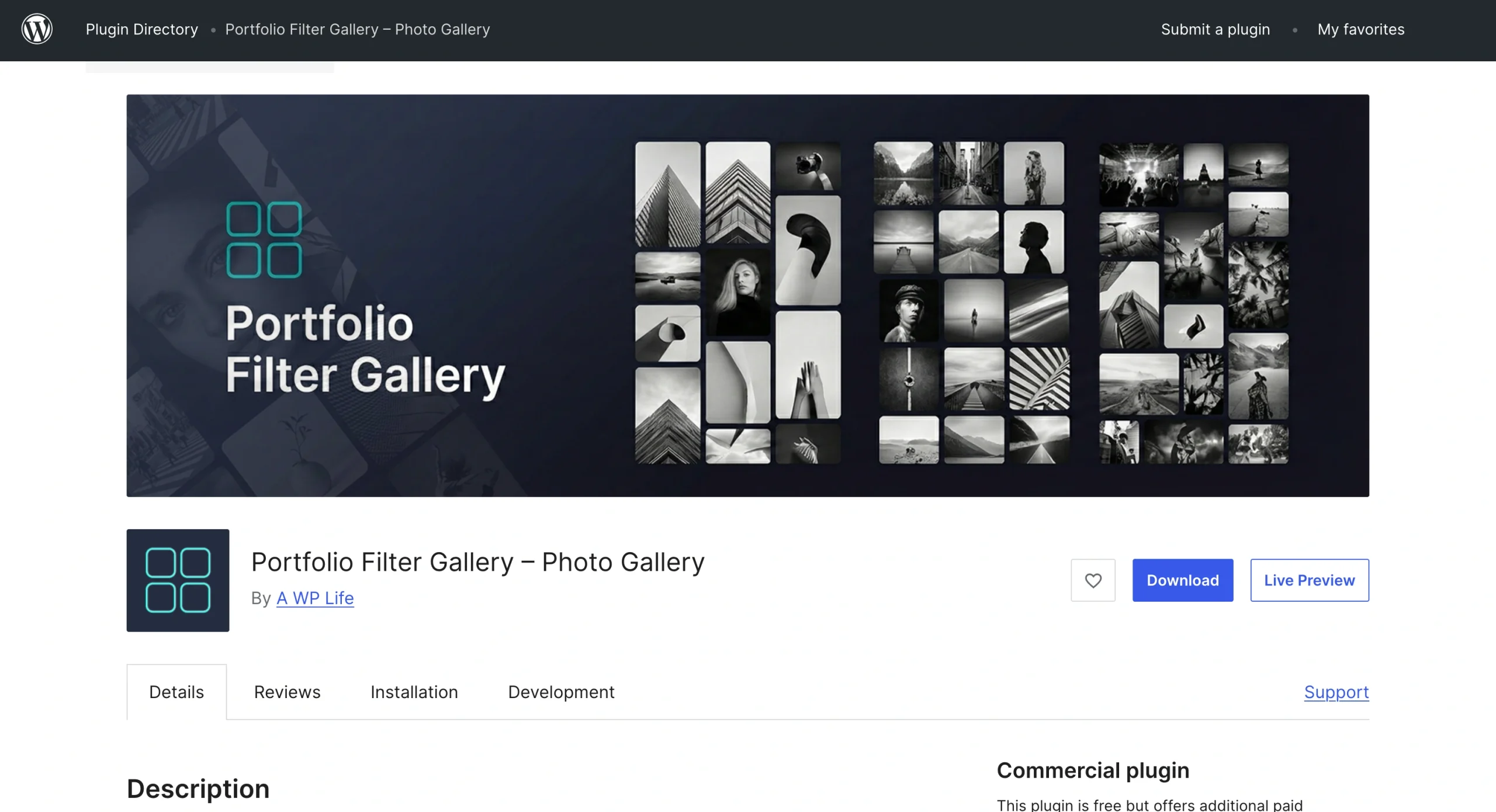The image size is (1496, 812).
Task: Click Portfolio Filter Gallery breadcrumb in header
Action: tap(358, 29)
